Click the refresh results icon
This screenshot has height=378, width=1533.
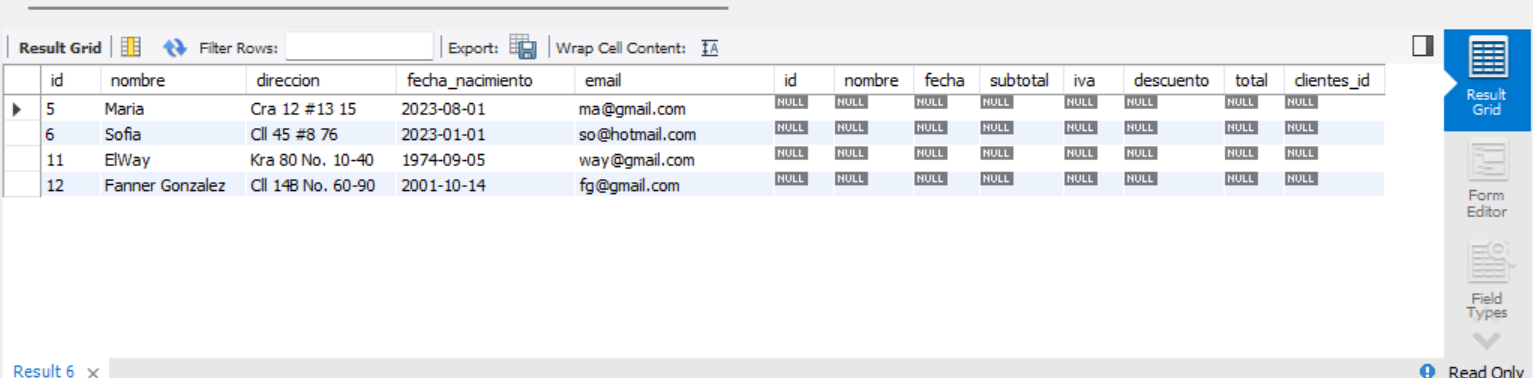[175, 47]
